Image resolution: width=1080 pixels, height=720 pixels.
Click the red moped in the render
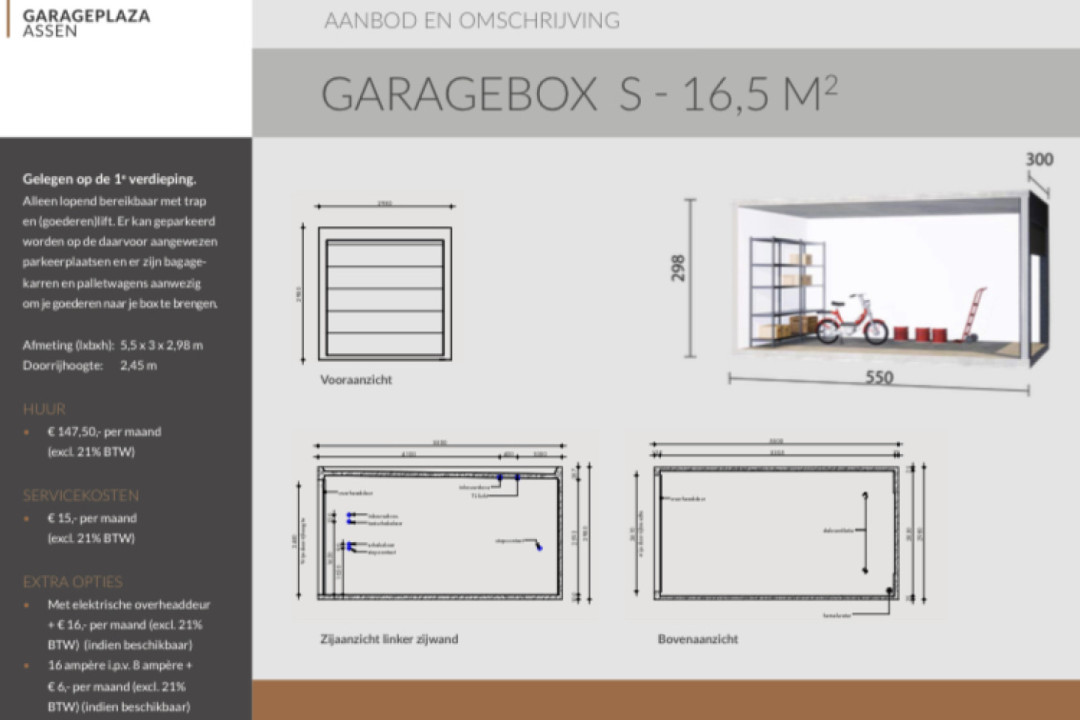click(852, 320)
